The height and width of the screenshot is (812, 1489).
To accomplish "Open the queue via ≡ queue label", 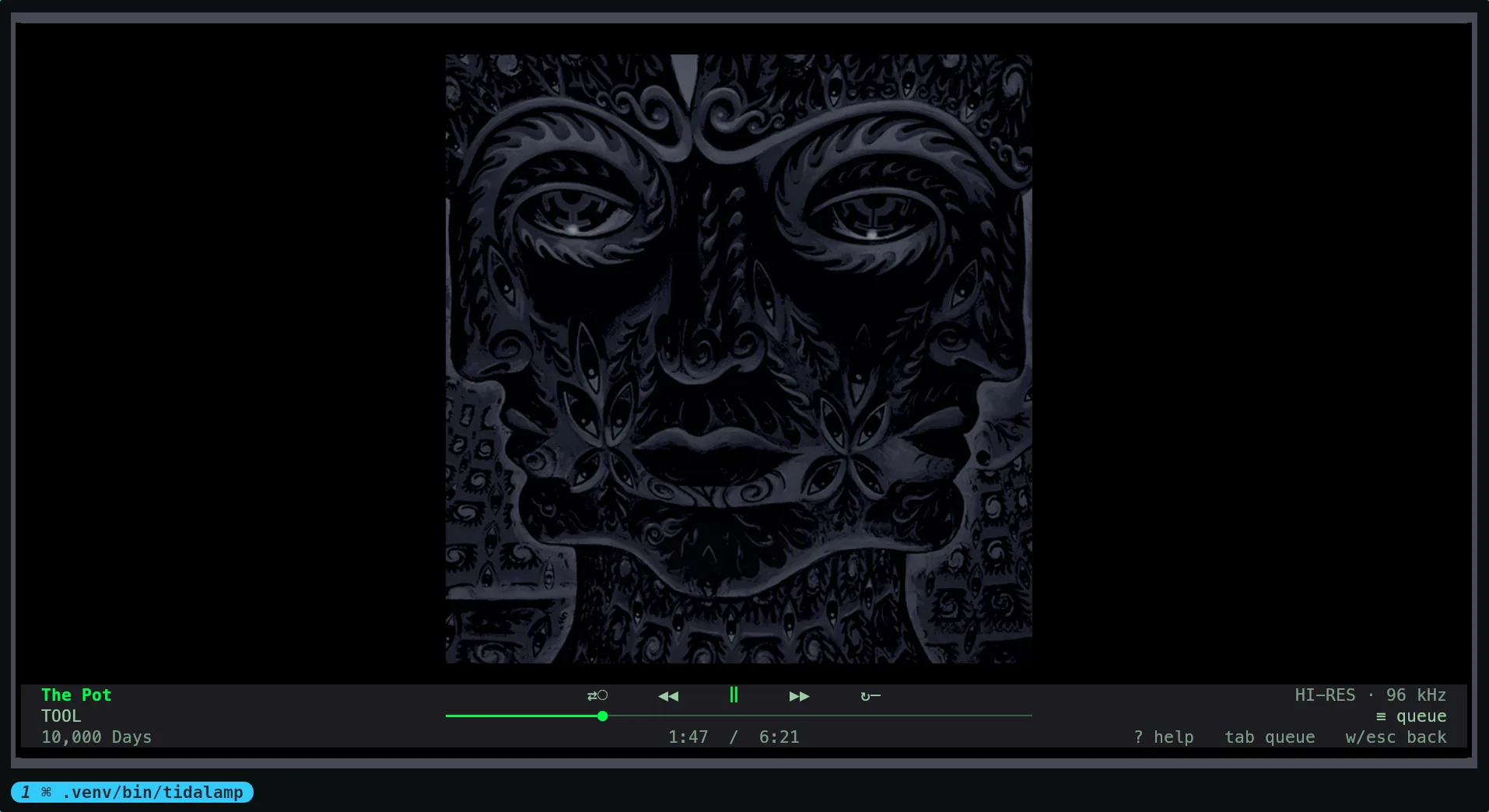I will pos(1411,716).
